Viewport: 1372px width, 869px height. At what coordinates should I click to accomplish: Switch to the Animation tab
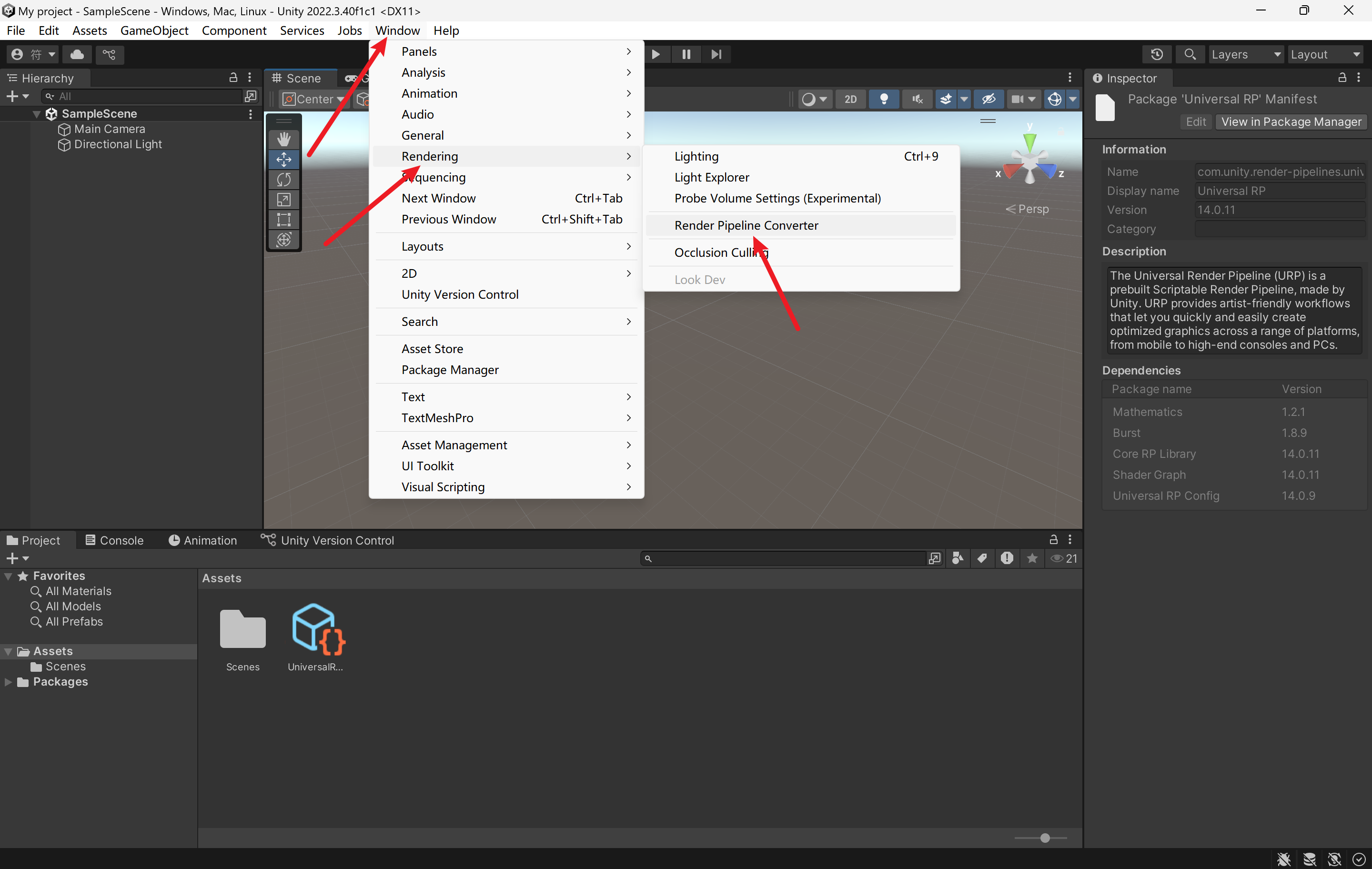pyautogui.click(x=203, y=540)
